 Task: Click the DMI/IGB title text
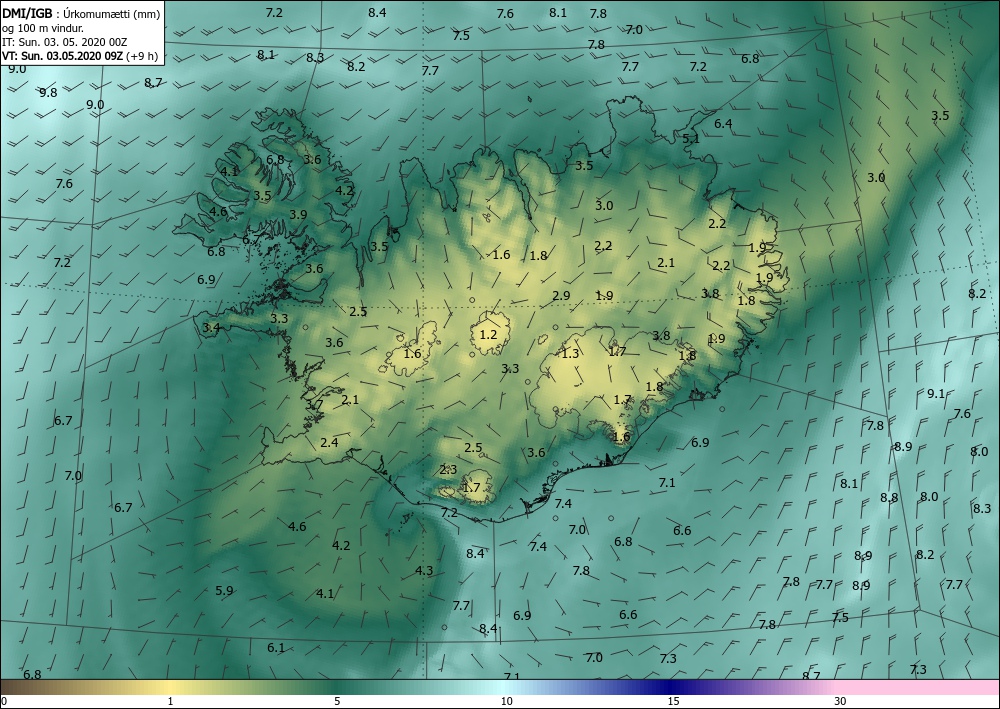[x=27, y=13]
